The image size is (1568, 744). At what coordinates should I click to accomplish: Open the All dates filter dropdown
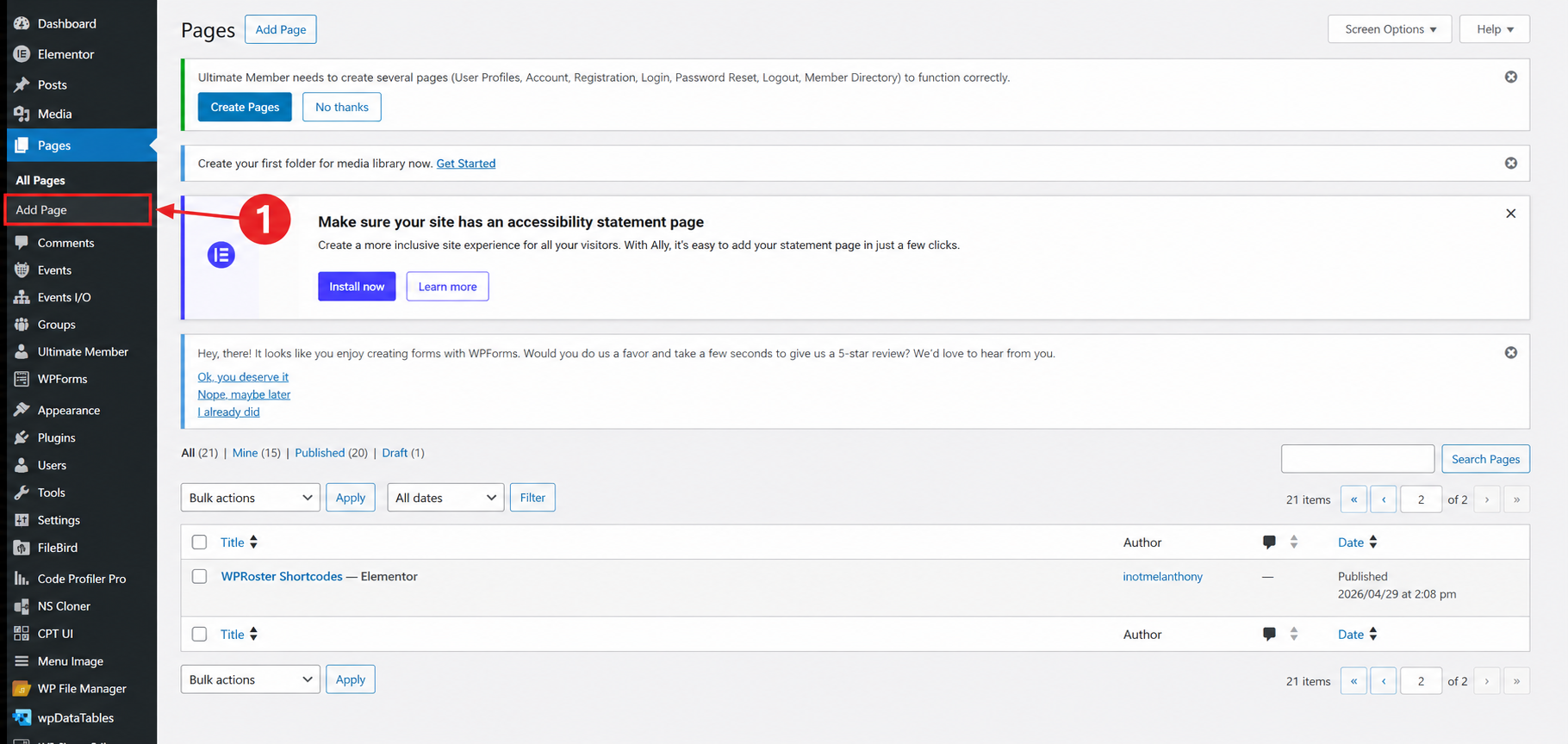click(x=445, y=498)
